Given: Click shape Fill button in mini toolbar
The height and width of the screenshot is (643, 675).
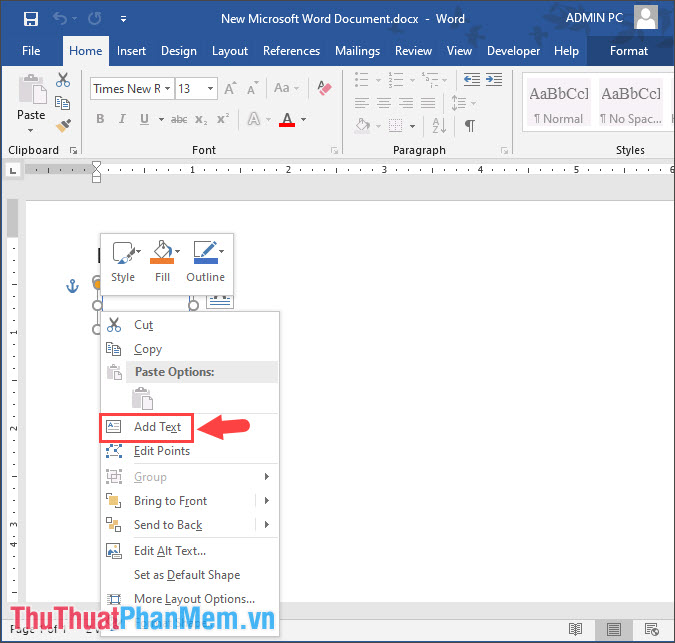Looking at the screenshot, I should pos(163,263).
